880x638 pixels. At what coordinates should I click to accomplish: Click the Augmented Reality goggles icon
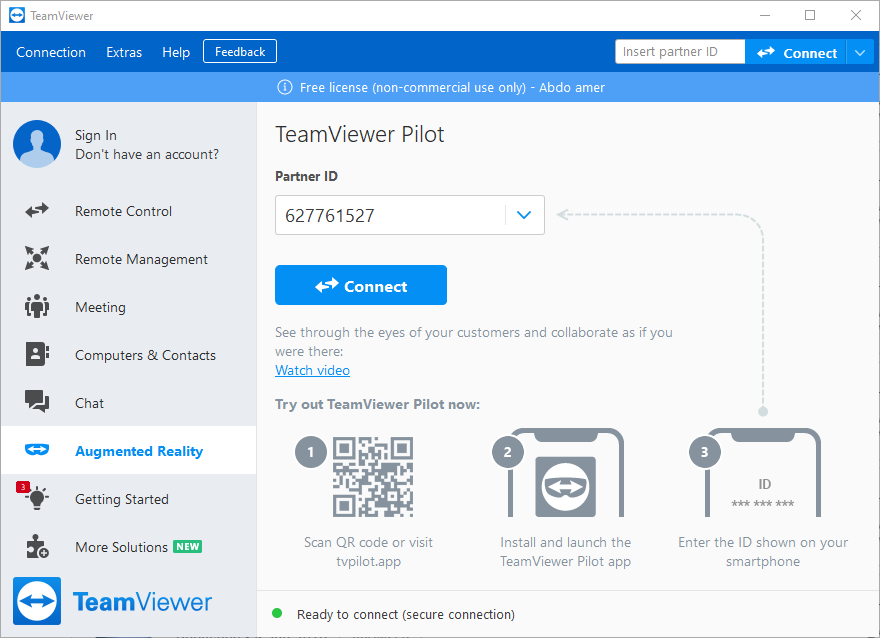pos(37,450)
